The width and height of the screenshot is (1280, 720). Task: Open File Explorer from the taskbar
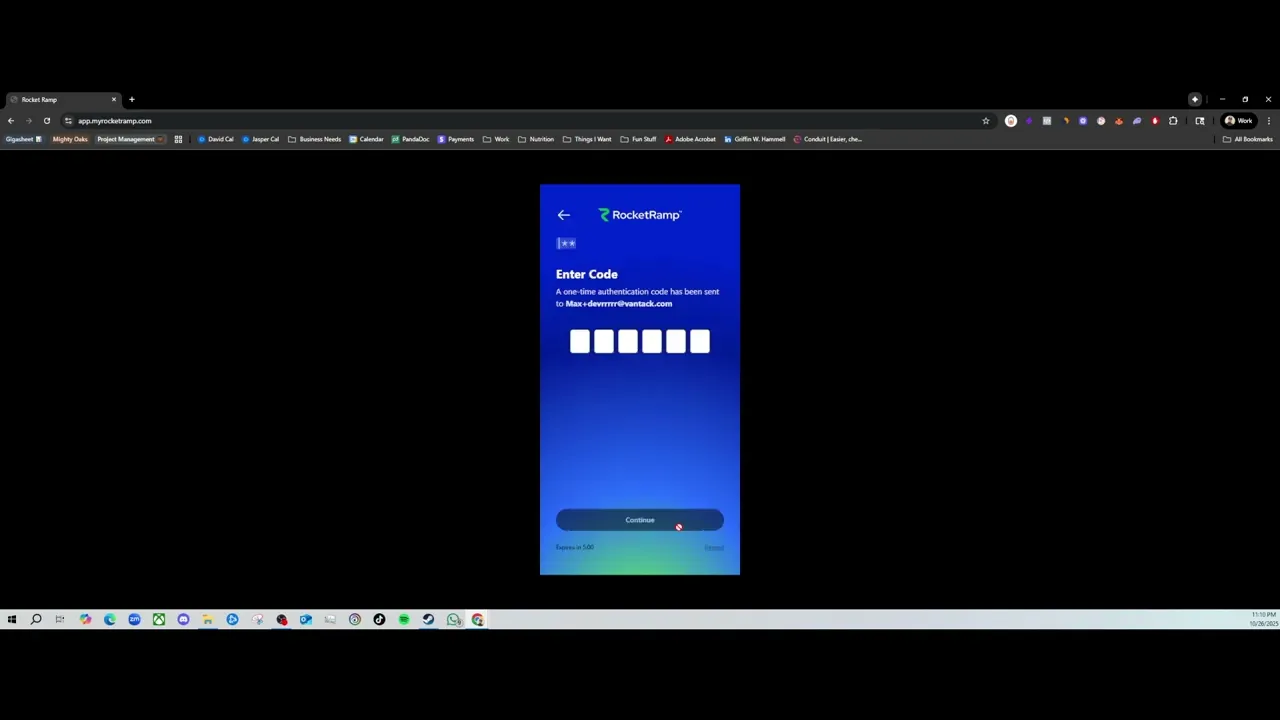(x=208, y=620)
